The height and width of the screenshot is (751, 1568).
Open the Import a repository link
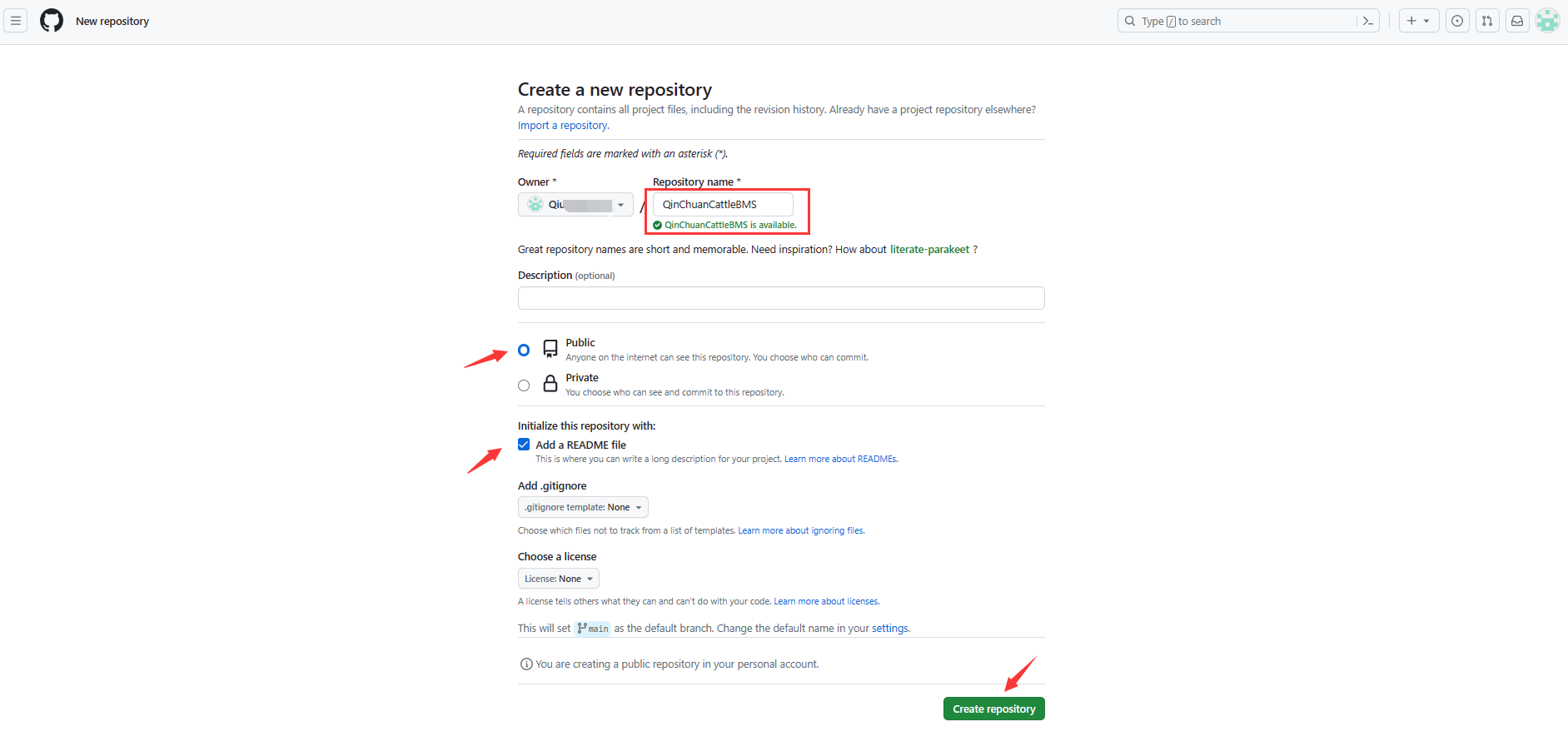tap(563, 126)
